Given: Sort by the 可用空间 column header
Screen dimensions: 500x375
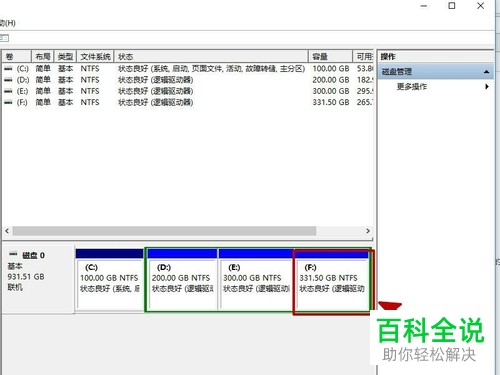Looking at the screenshot, I should [363, 56].
